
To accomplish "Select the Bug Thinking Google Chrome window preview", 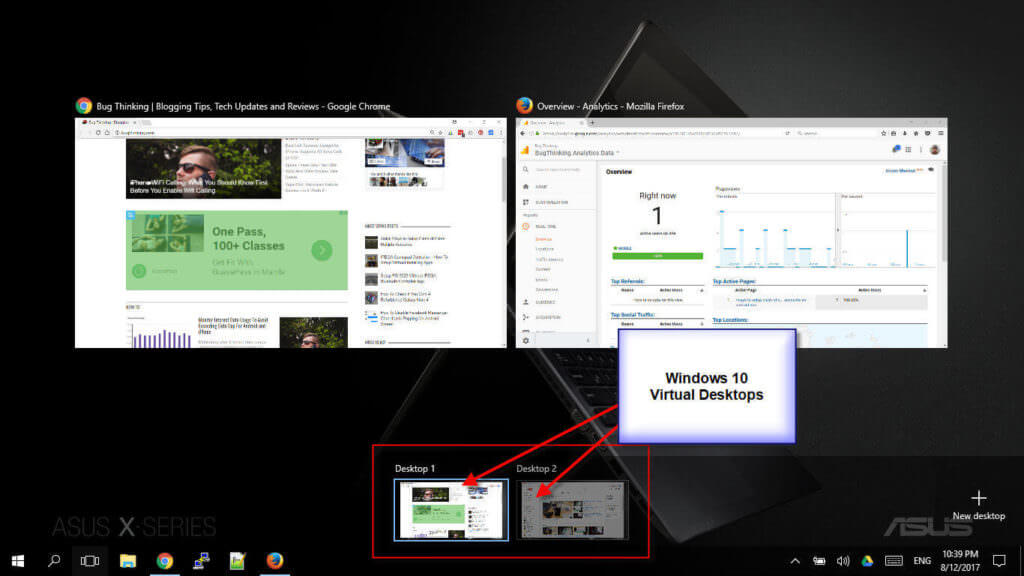I will 291,232.
